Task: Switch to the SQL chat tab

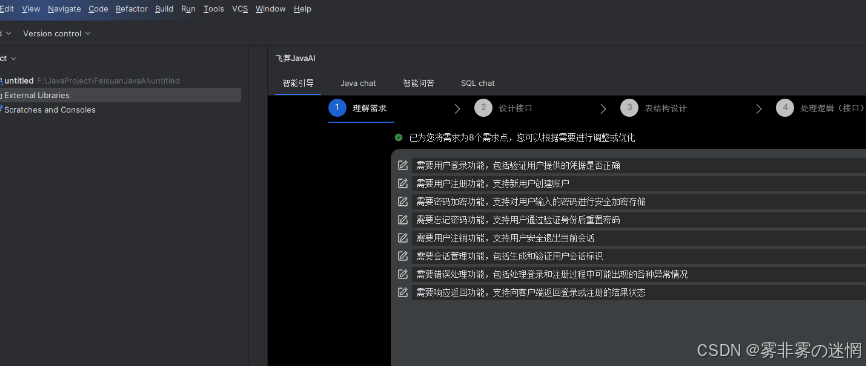Action: [x=478, y=83]
